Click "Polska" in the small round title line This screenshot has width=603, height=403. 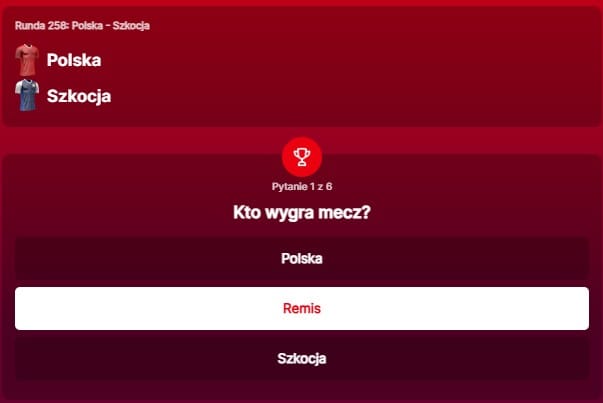tap(88, 24)
